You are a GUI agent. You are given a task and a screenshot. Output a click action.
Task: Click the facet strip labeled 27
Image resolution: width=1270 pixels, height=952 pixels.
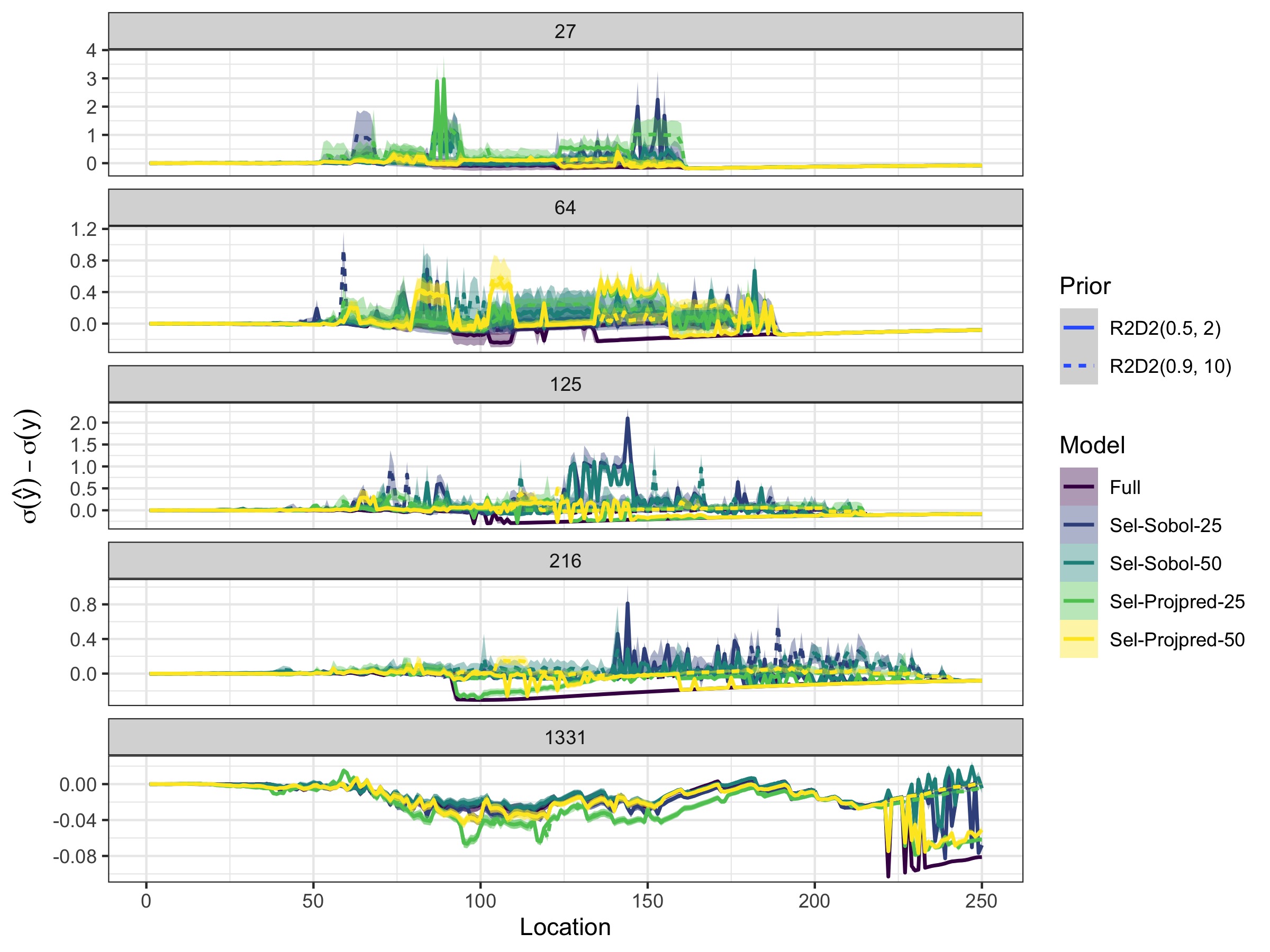[x=566, y=31]
